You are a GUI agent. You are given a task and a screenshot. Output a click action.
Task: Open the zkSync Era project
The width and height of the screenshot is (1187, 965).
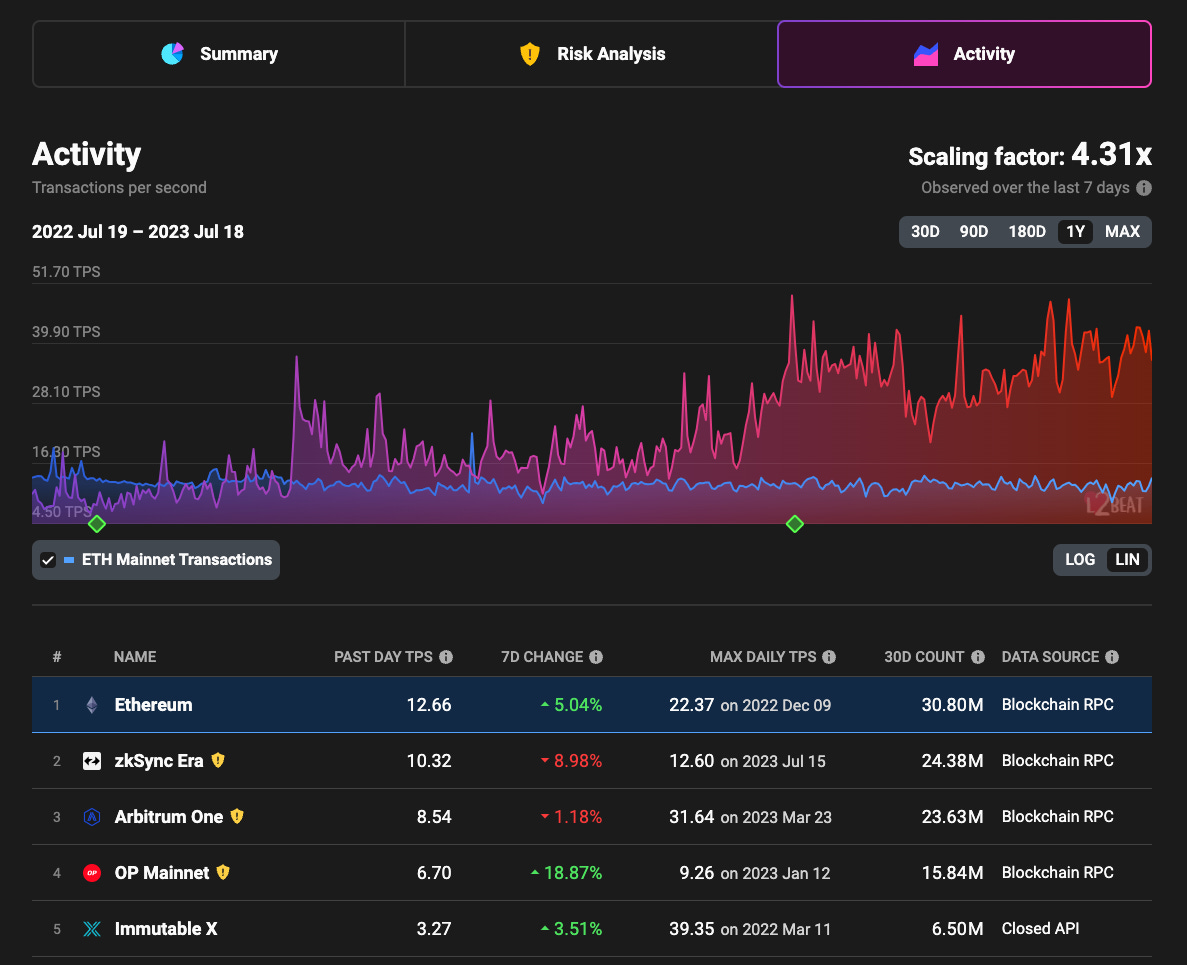tap(592, 761)
